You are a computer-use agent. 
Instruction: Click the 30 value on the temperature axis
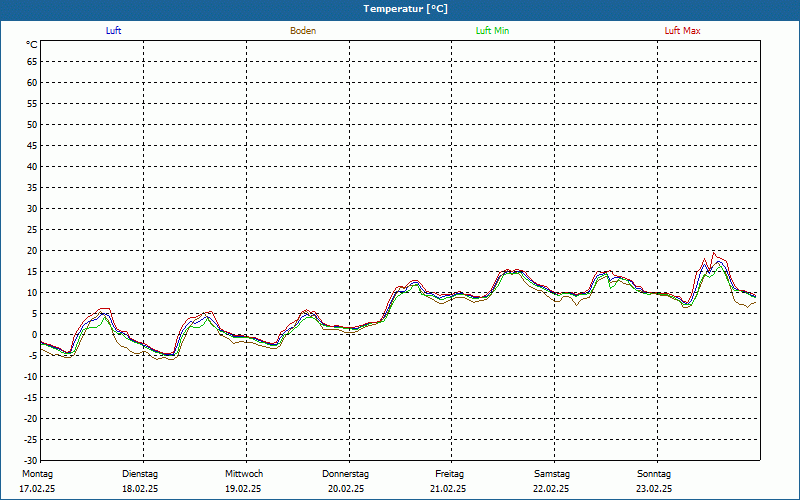coord(32,209)
